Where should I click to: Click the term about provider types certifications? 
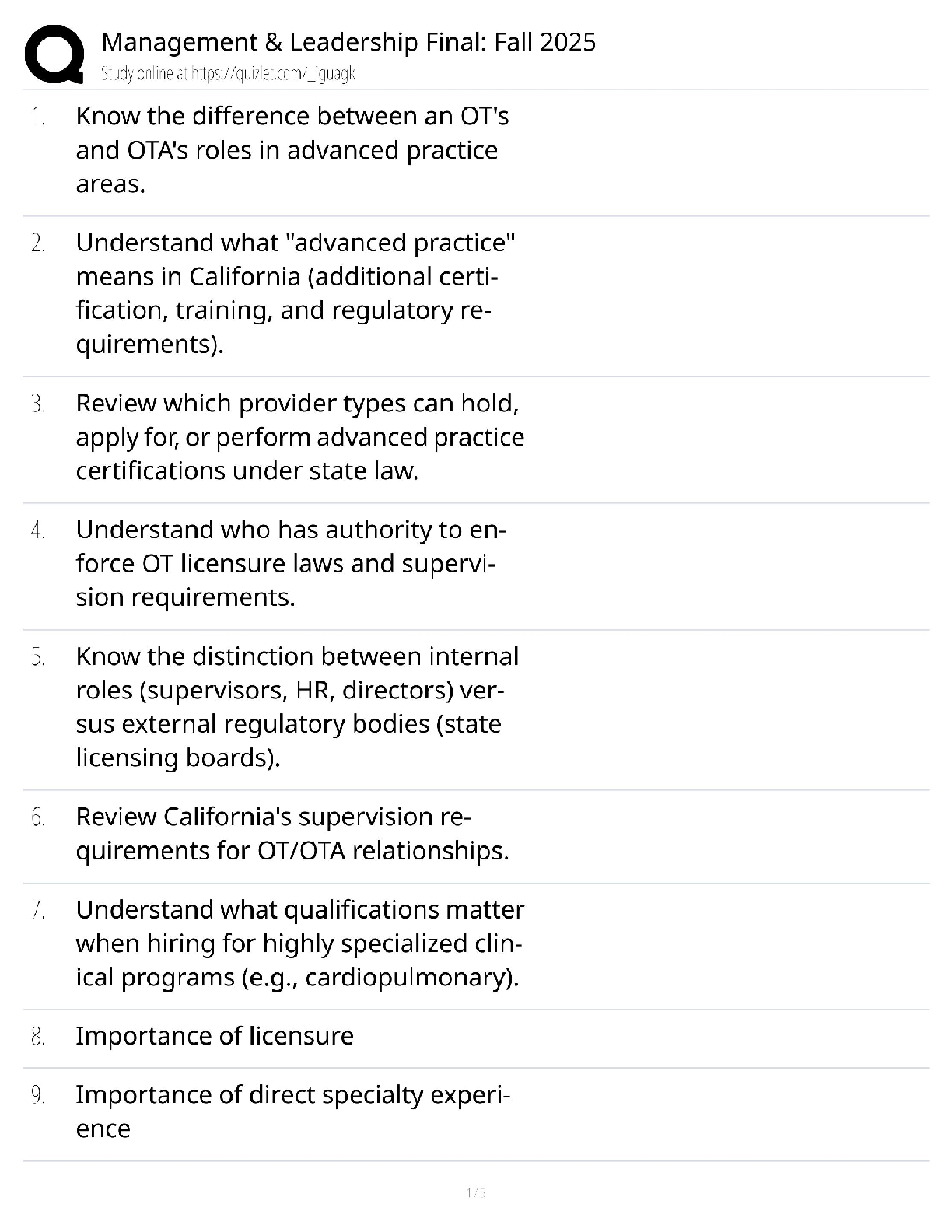point(299,437)
